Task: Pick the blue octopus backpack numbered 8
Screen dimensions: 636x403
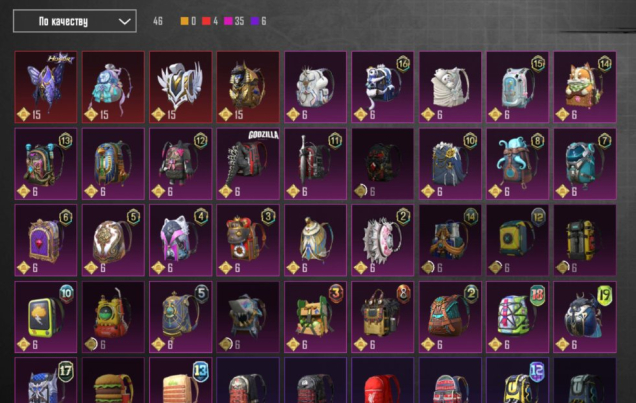Action: [518, 164]
